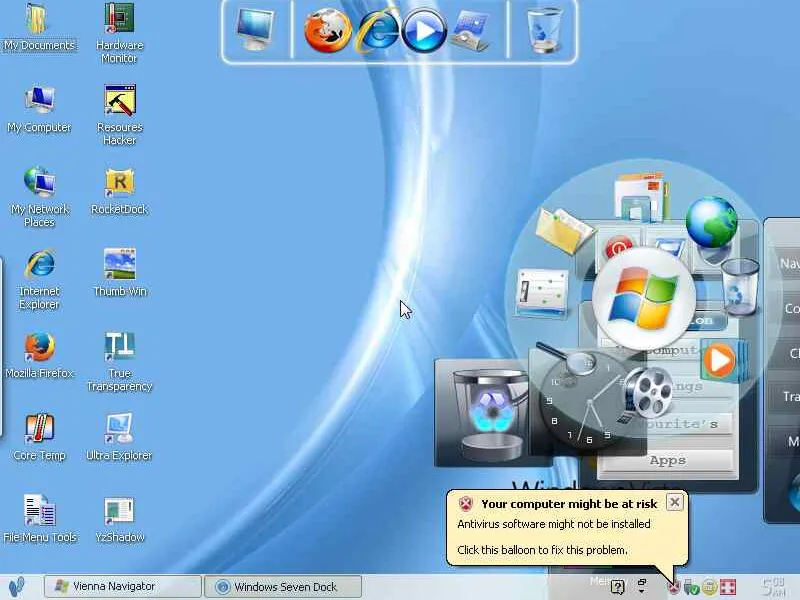Close the security warning balloon
The width and height of the screenshot is (800, 600).
click(x=674, y=503)
